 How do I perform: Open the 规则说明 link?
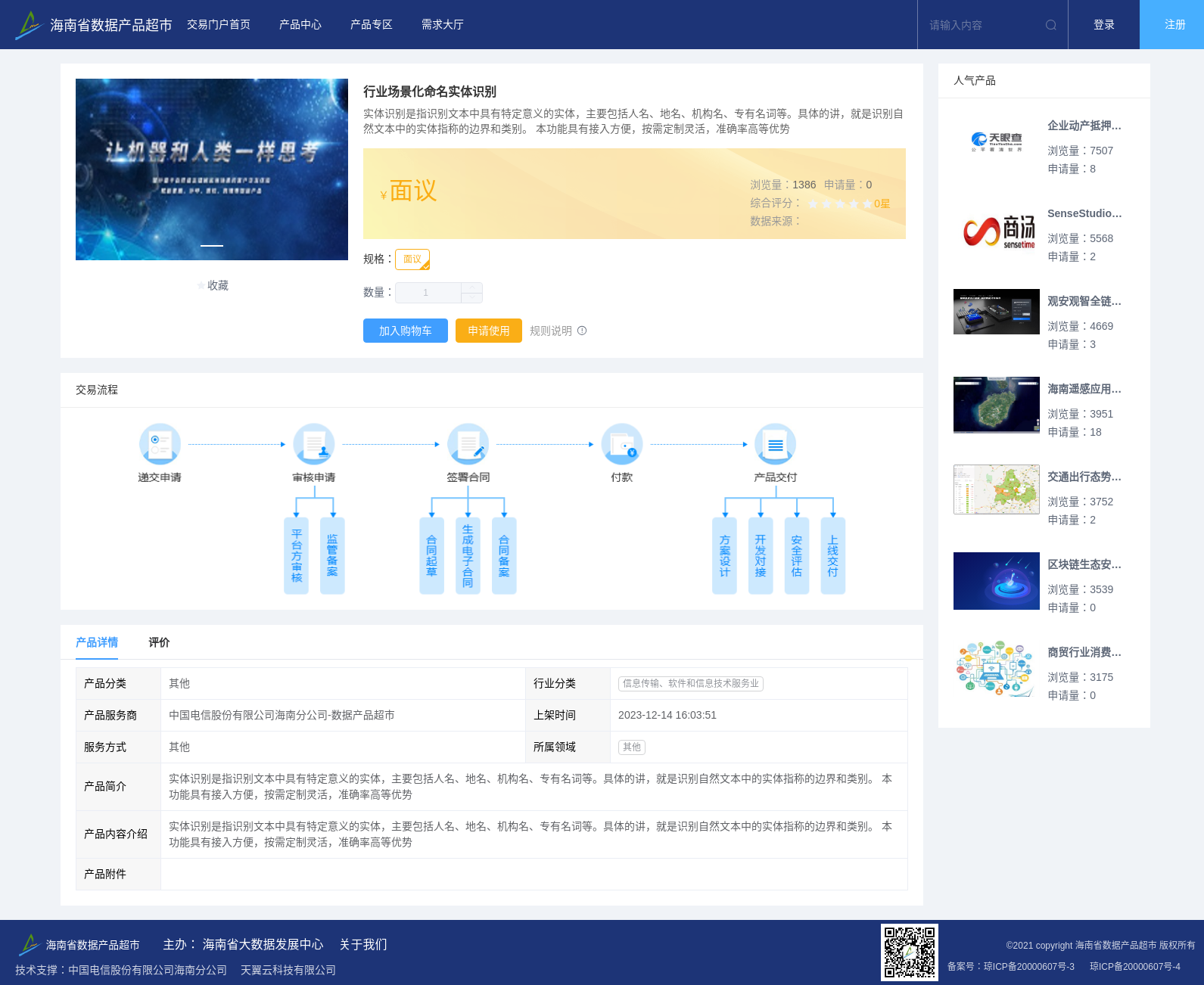click(551, 331)
